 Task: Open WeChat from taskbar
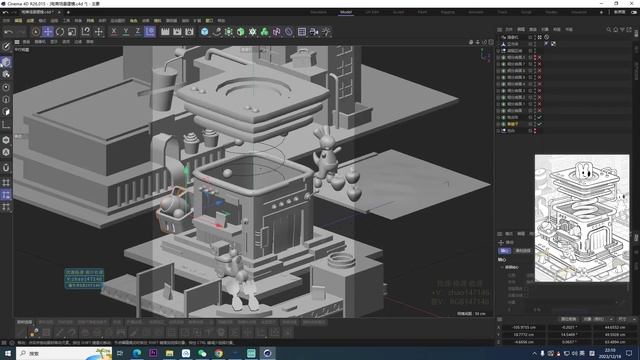tap(202, 353)
